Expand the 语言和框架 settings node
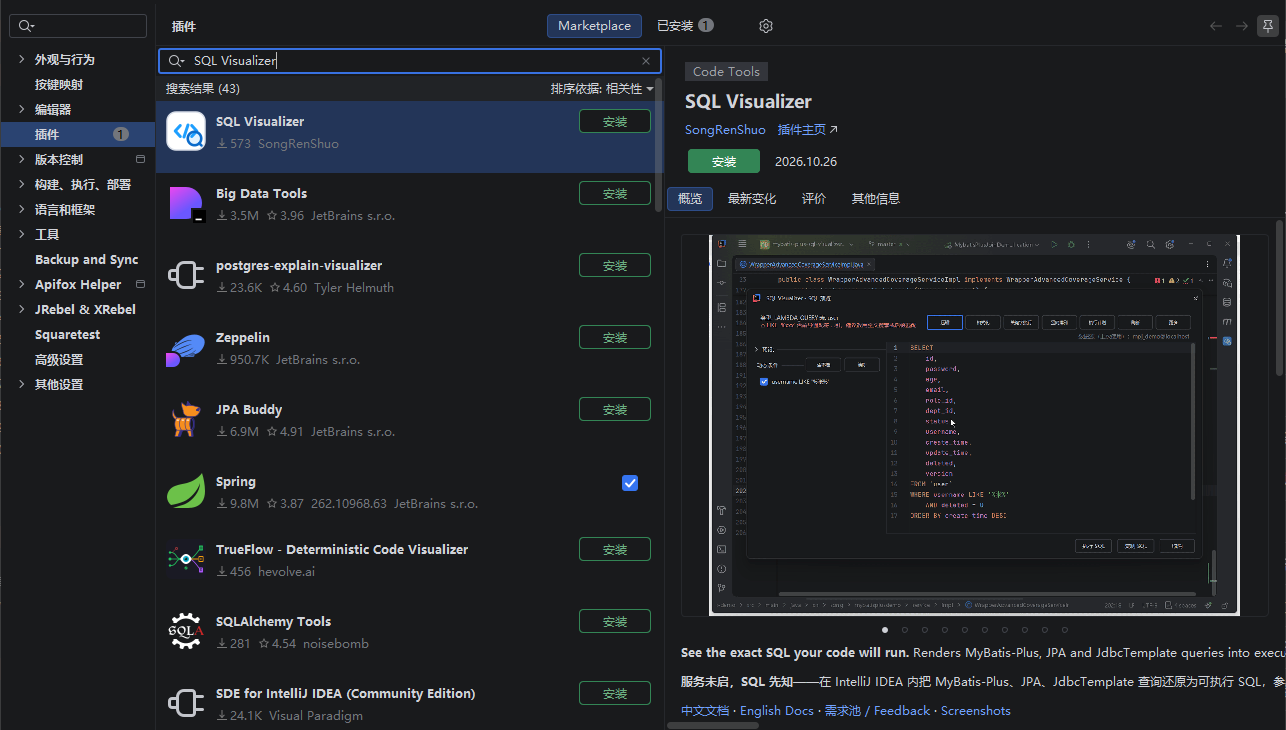Image resolution: width=1286 pixels, height=730 pixels. click(21, 210)
